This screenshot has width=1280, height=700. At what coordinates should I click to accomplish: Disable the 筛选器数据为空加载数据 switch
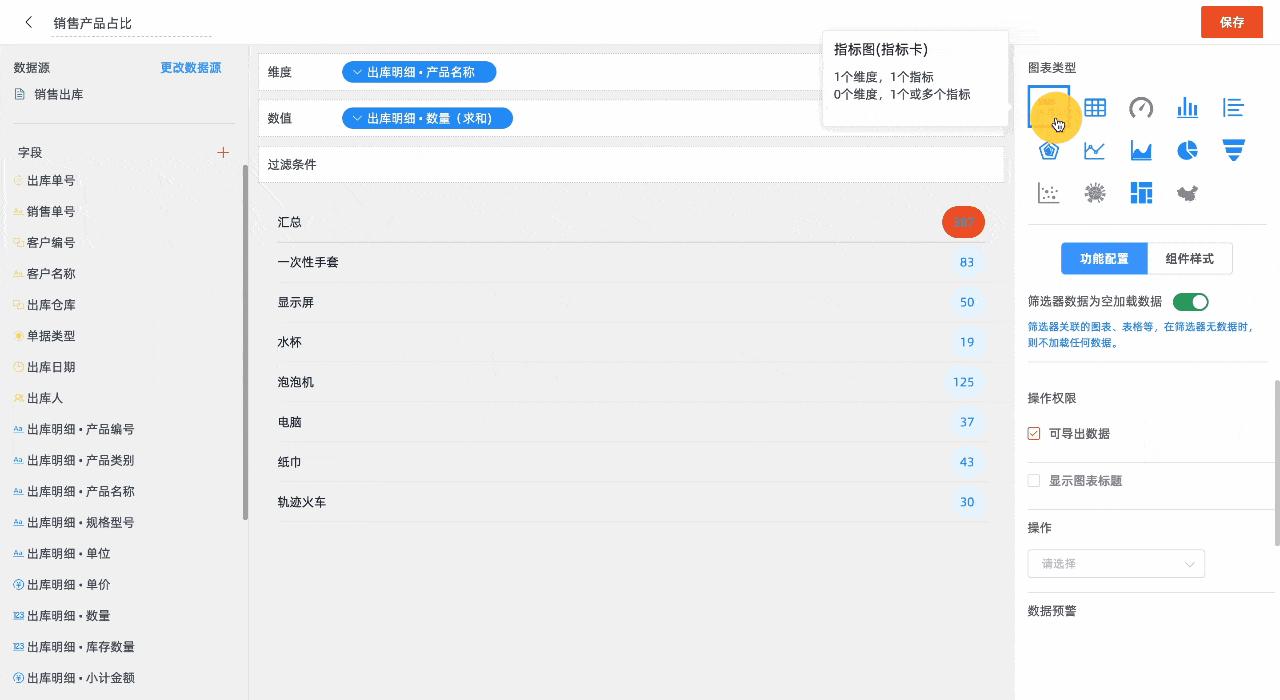(1189, 301)
